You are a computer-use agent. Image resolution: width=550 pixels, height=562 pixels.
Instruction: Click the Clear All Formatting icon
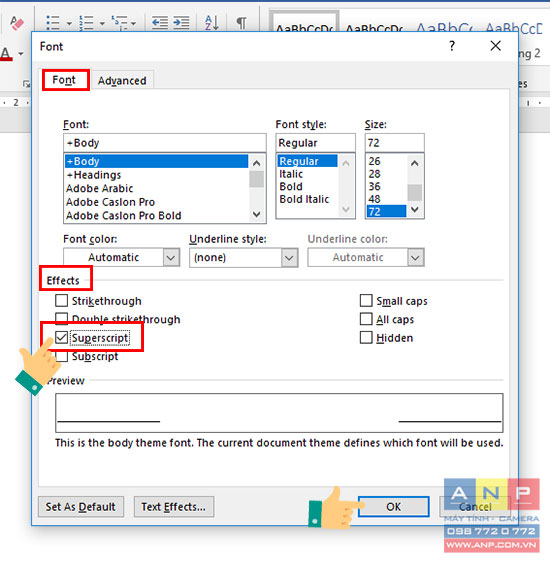tap(16, 23)
